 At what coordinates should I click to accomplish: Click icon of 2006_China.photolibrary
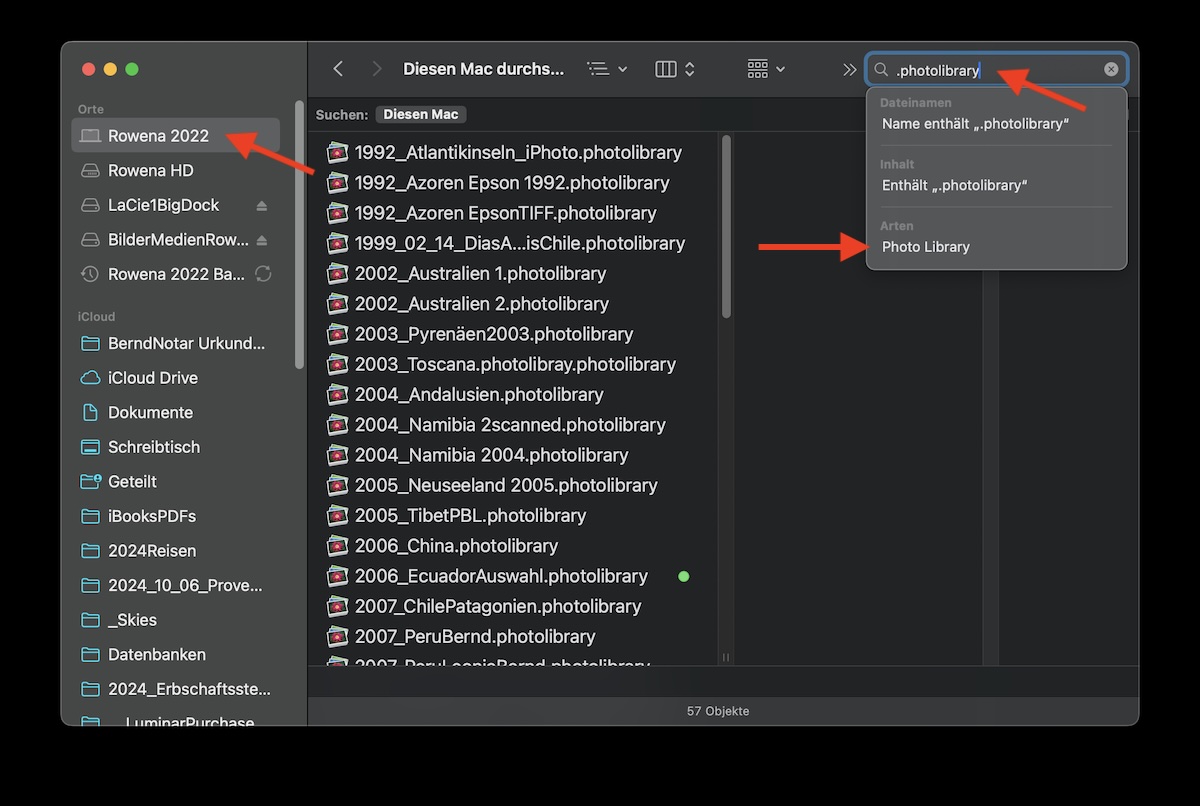pos(338,546)
